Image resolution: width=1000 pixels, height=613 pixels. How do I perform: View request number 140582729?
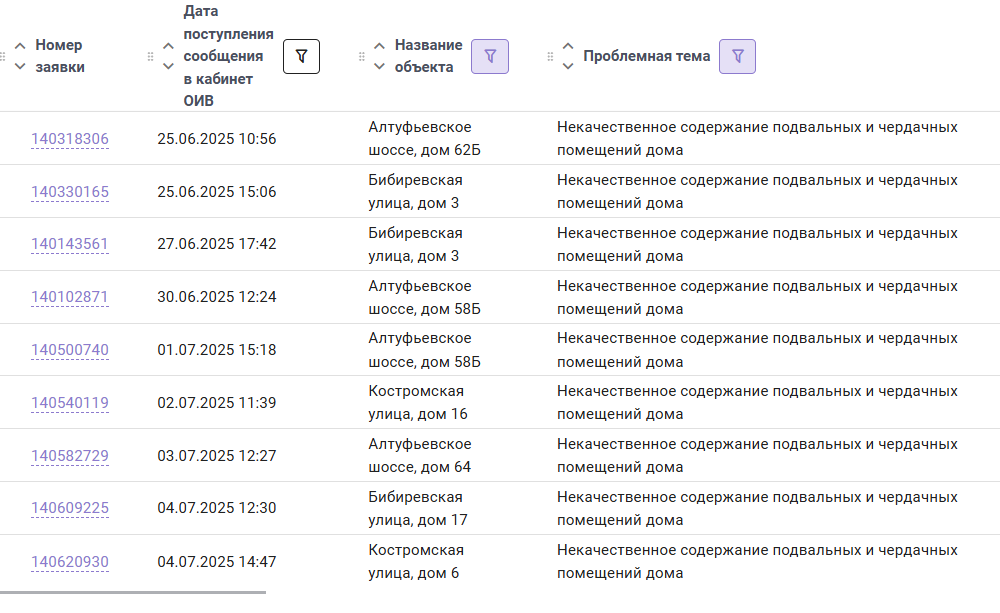tap(70, 456)
